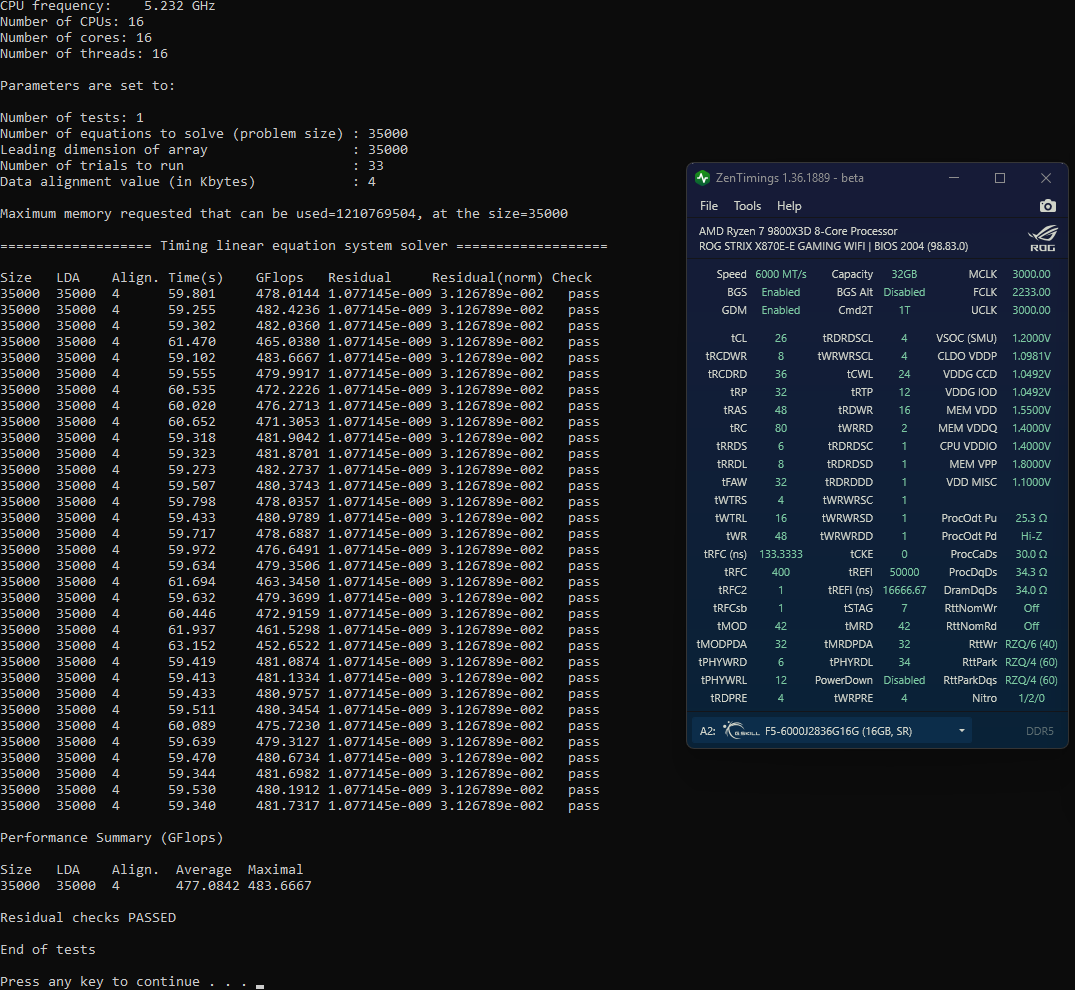Click the tPHYRDL value 34
The height and width of the screenshot is (990, 1075).
(904, 662)
